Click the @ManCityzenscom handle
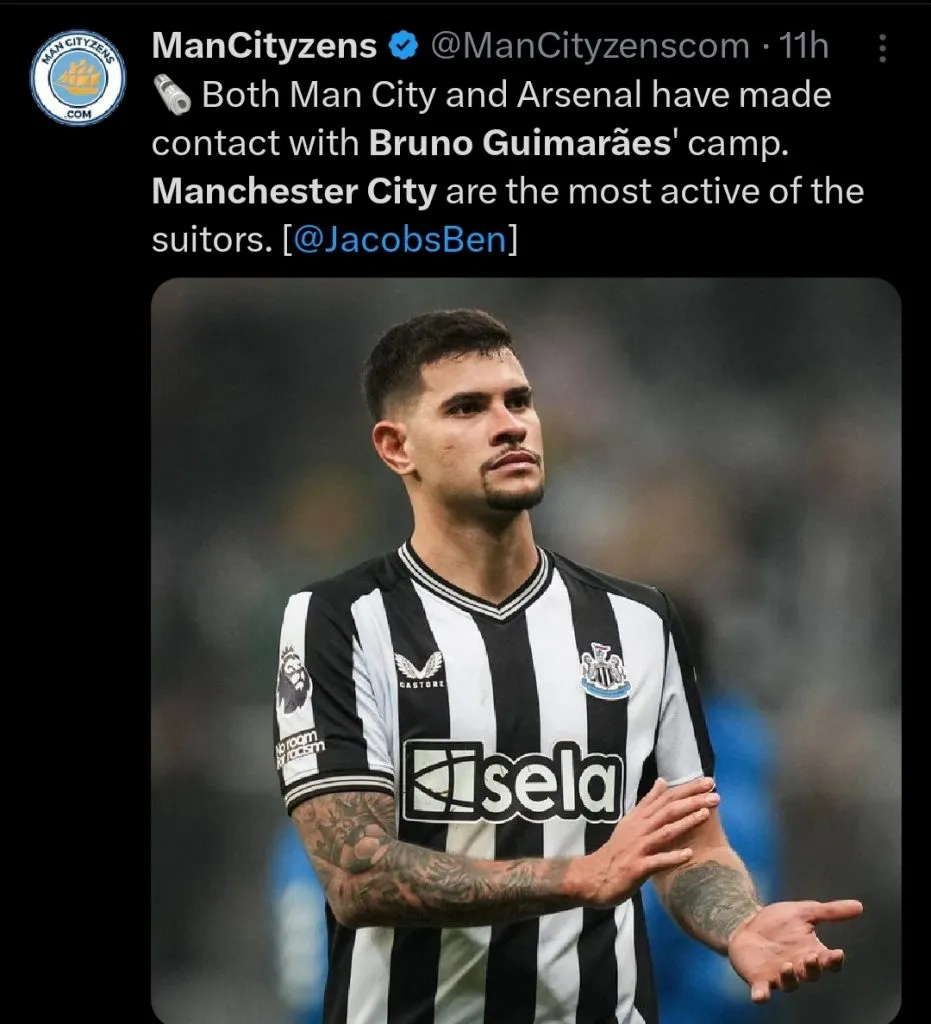This screenshot has width=931, height=1024. tap(590, 46)
